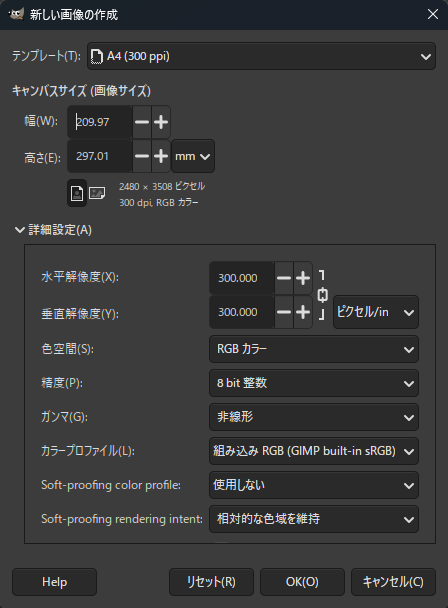This screenshot has width=448, height=608.
Task: Increase horizontal resolution with plus button
Action: tap(303, 278)
